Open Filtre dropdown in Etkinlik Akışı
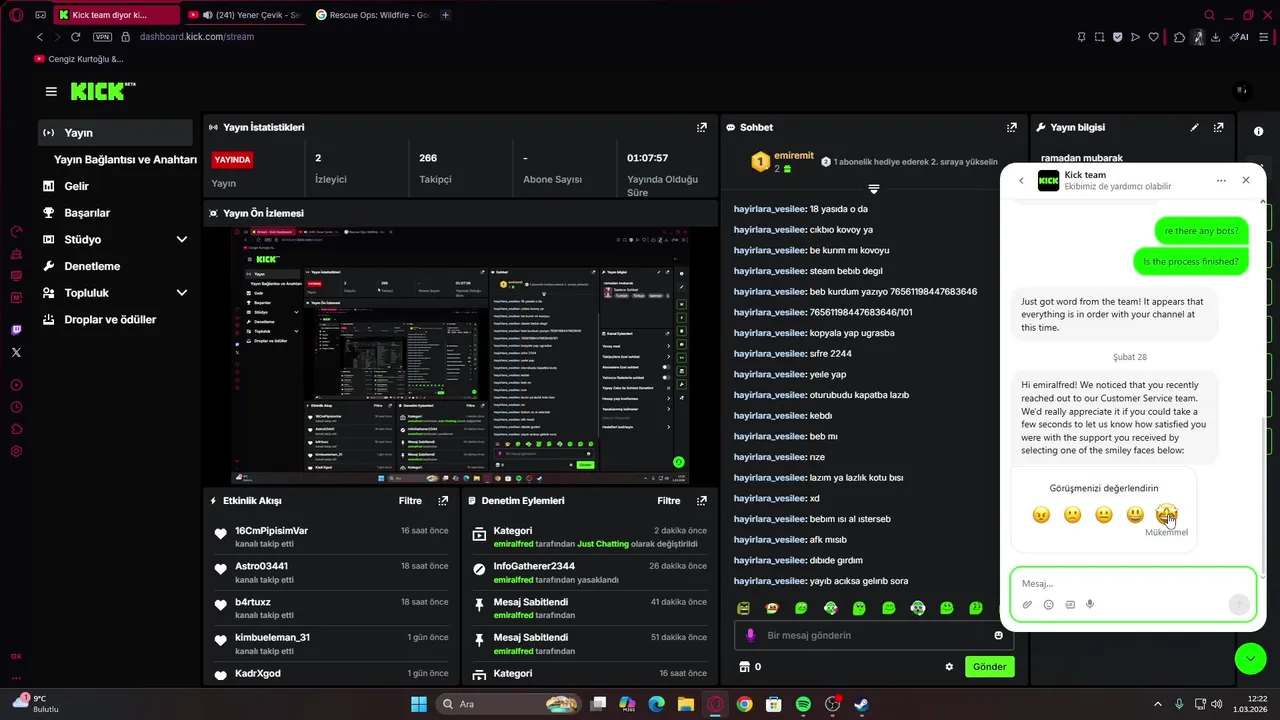The width and height of the screenshot is (1280, 720). click(410, 500)
